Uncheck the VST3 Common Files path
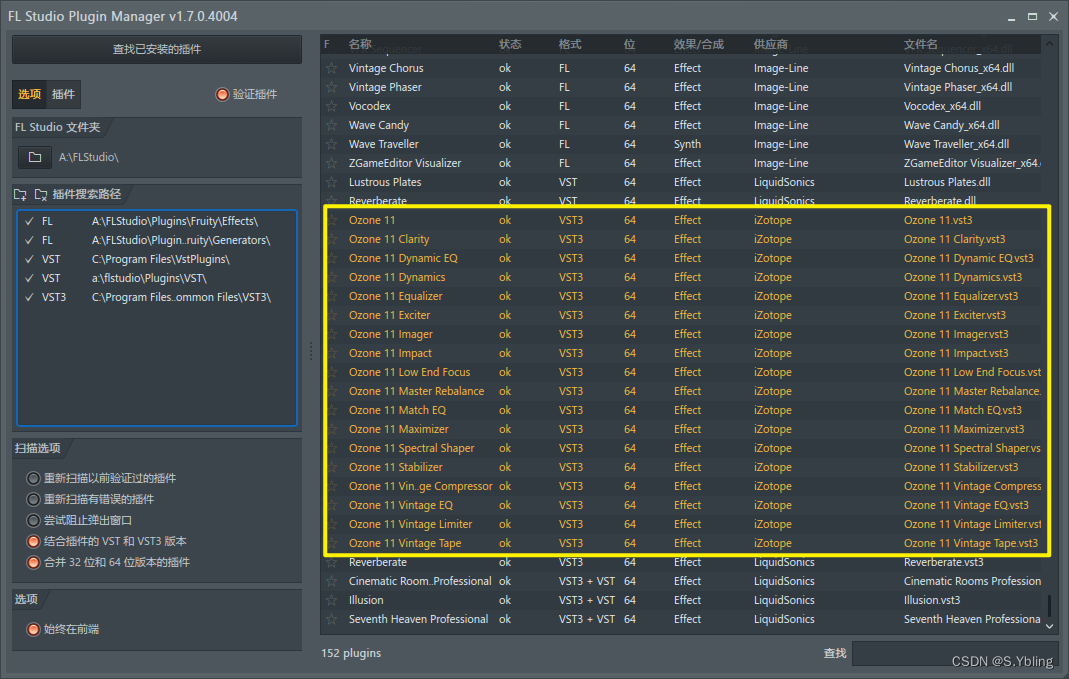Viewport: 1069px width, 679px height. pos(29,297)
